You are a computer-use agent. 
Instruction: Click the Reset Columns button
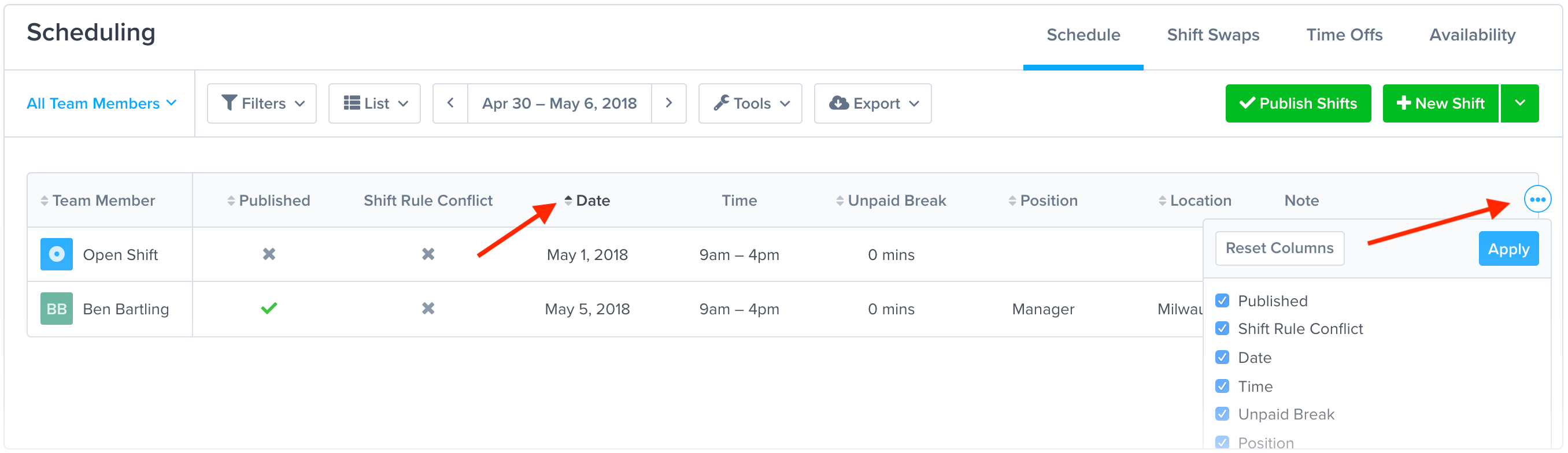(1279, 248)
